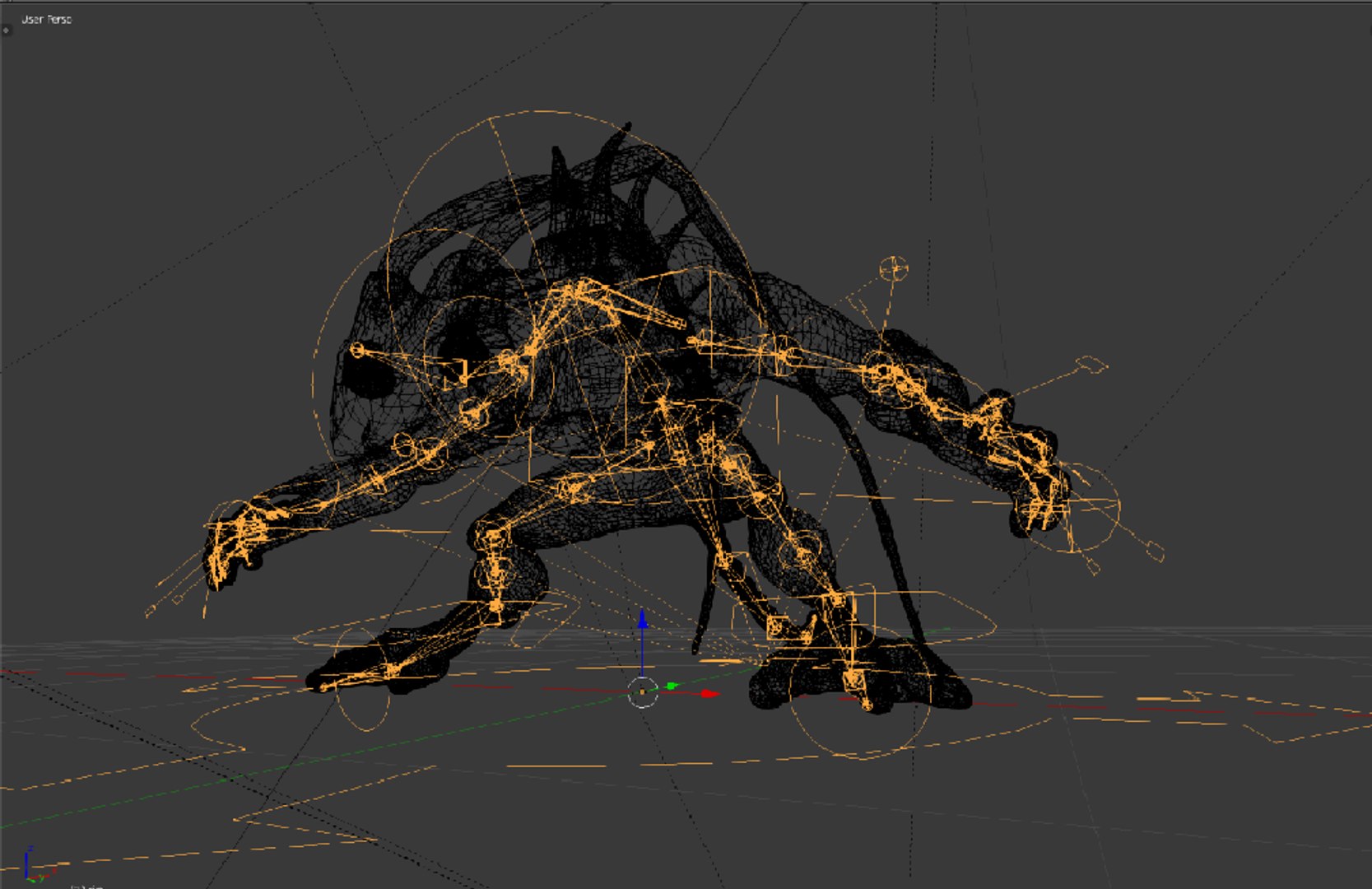Click the white manipulator center circle
The image size is (1372, 889).
[x=643, y=692]
